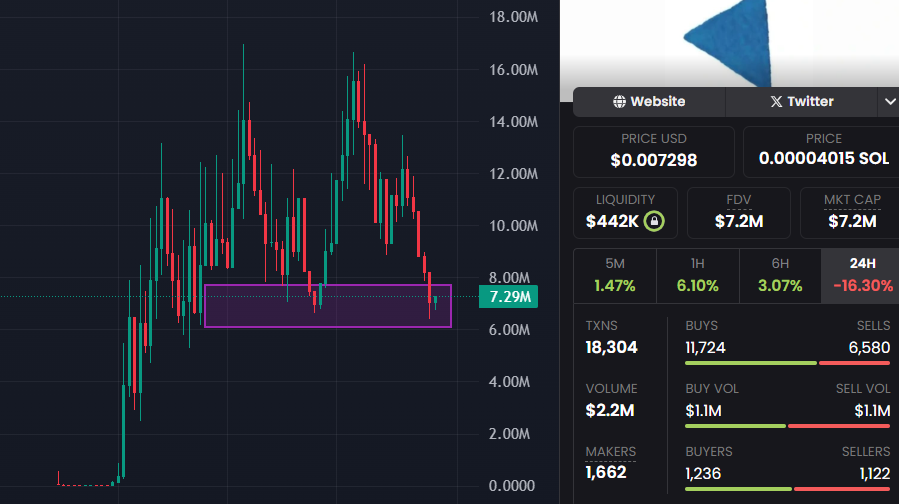This screenshot has height=504, width=899.
Task: Click the BUYERS count 1,236
Action: coord(703,474)
